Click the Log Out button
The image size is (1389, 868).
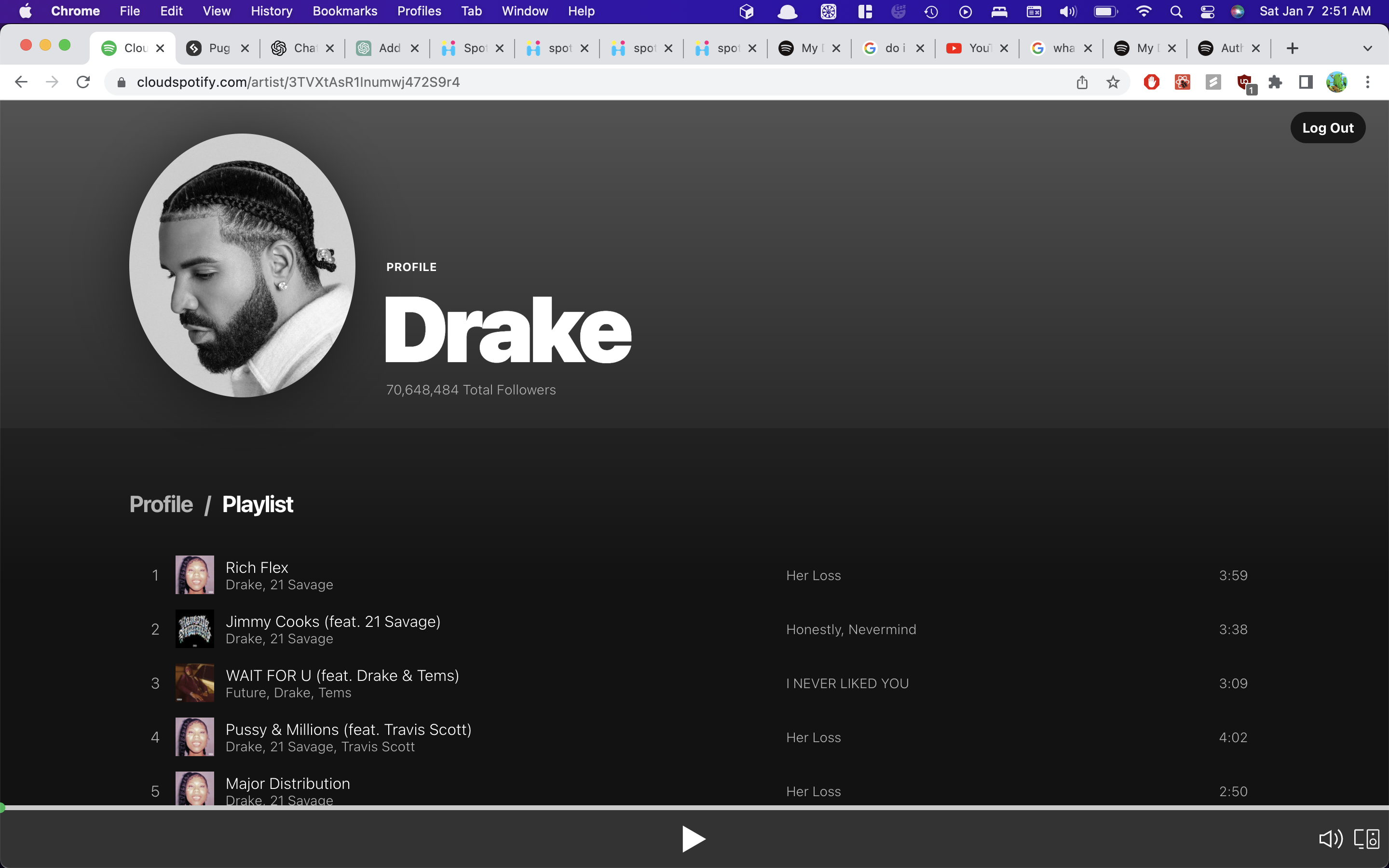[x=1327, y=128]
